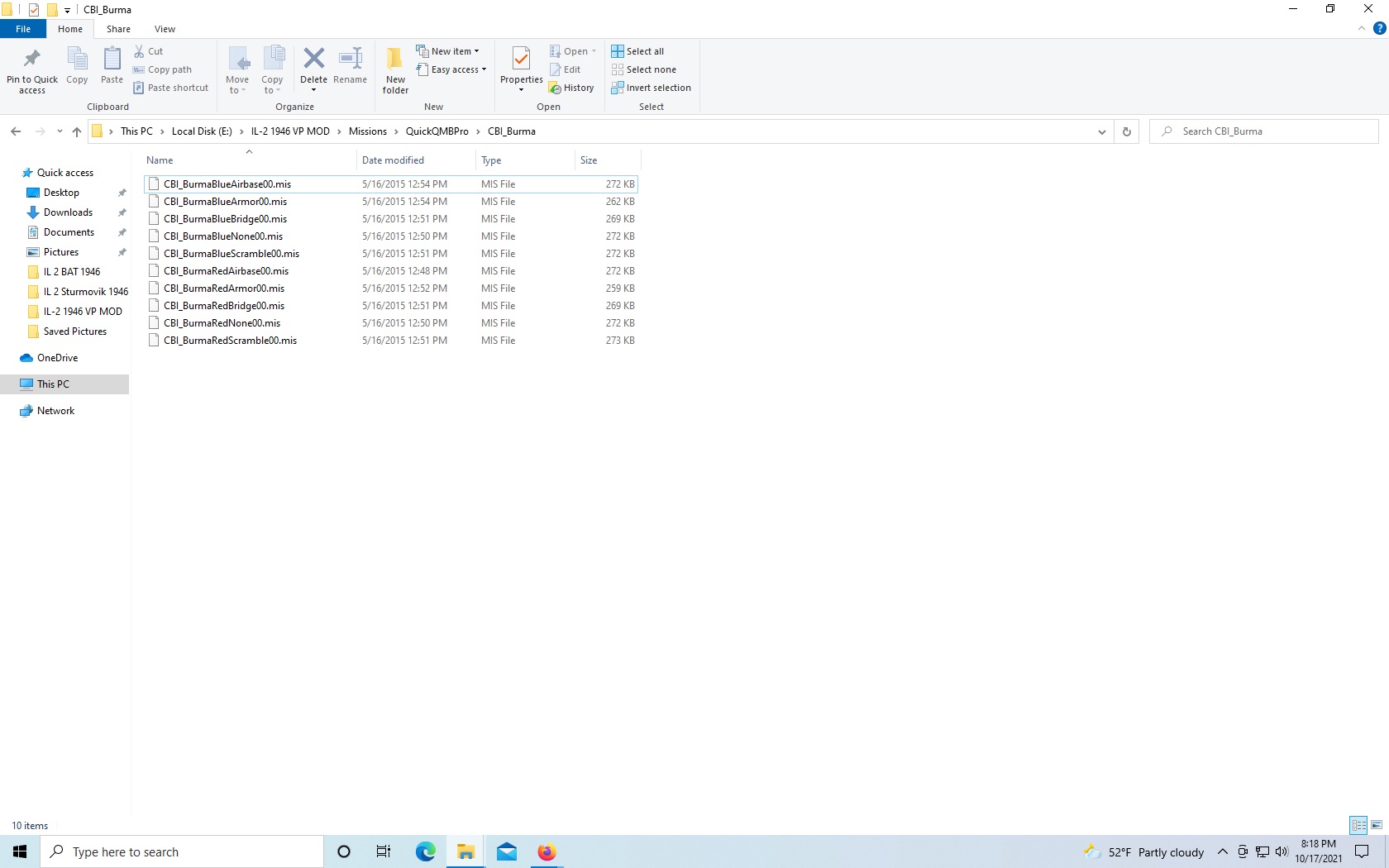Image resolution: width=1389 pixels, height=868 pixels.
Task: Open the Copy to dropdown
Action: [273, 70]
